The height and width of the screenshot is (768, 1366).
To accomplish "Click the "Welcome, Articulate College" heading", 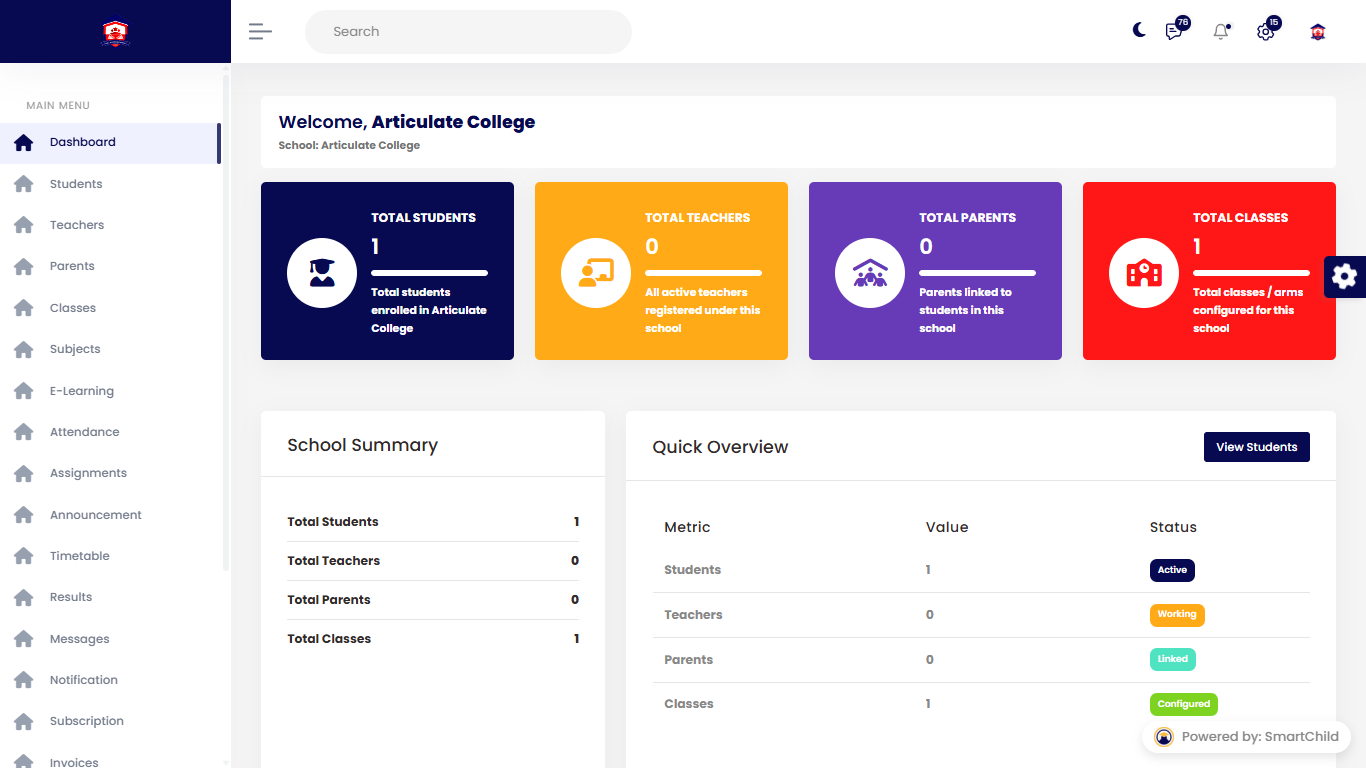I will tap(407, 122).
